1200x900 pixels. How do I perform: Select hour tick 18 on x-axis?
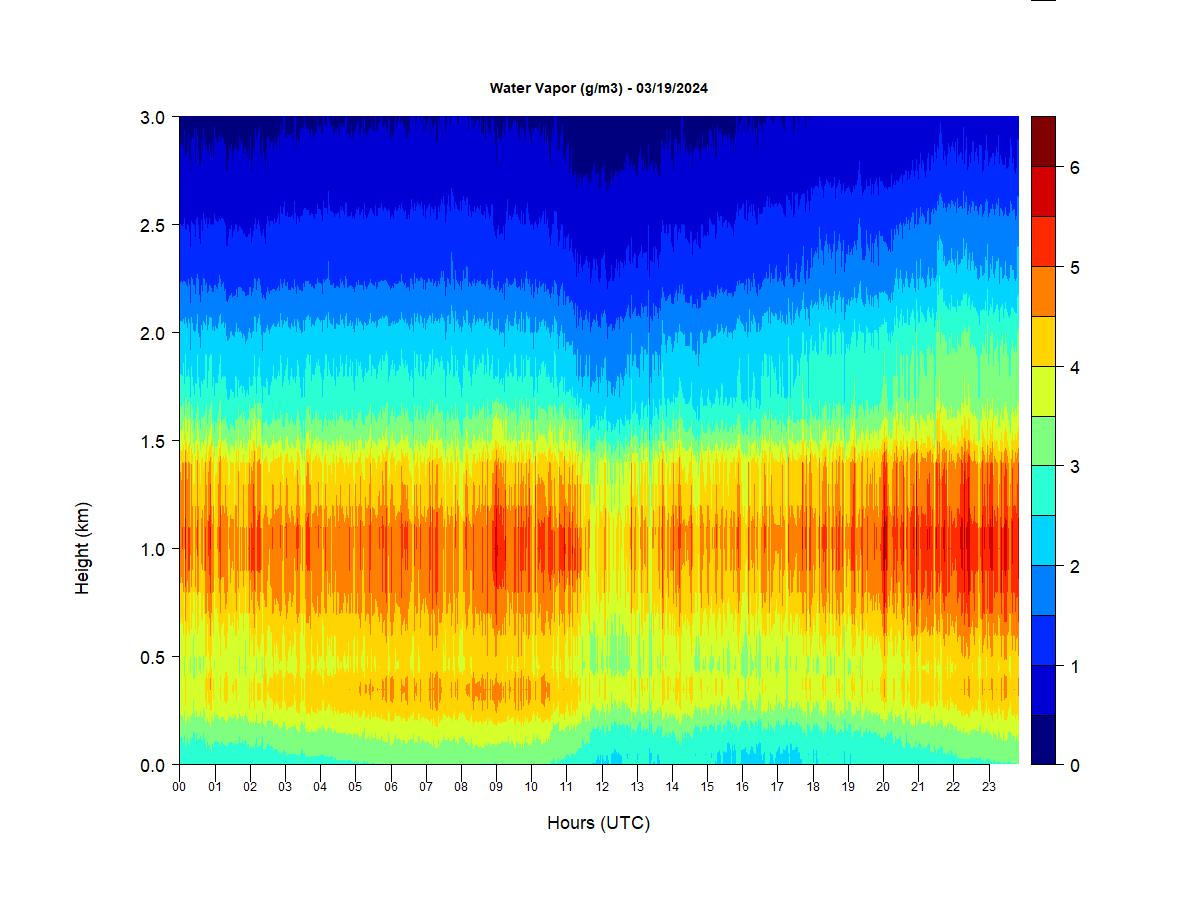click(813, 787)
